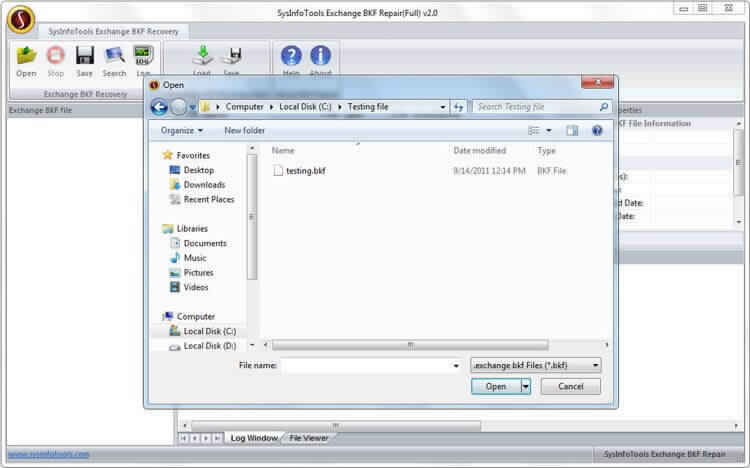750x468 pixels.
Task: Select the testing.bkf file icon
Action: pyautogui.click(x=278, y=170)
